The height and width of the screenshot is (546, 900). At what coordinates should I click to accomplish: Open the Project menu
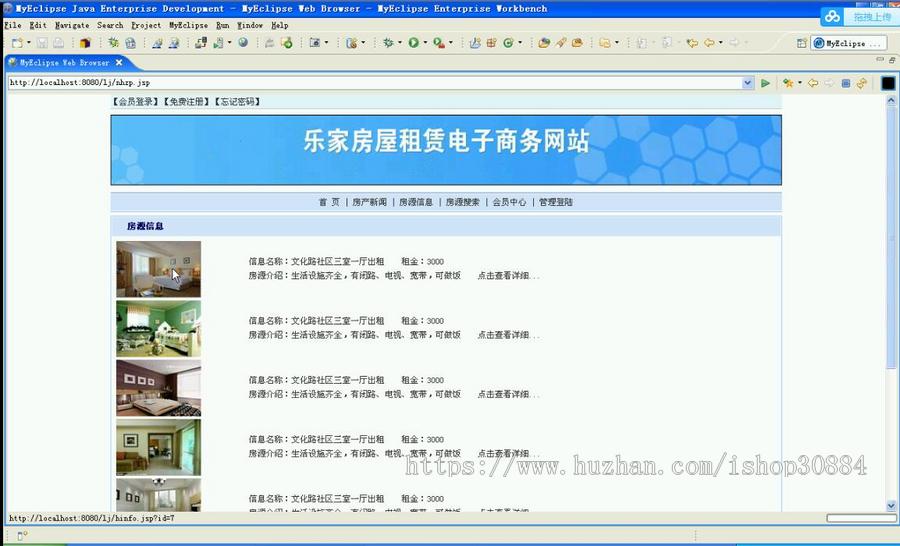(x=146, y=25)
